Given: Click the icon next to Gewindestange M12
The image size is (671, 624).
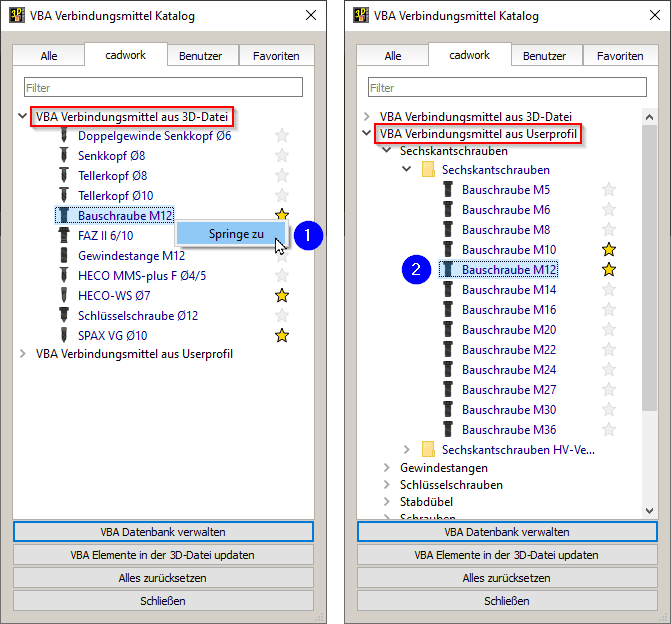Looking at the screenshot, I should pyautogui.click(x=64, y=255).
